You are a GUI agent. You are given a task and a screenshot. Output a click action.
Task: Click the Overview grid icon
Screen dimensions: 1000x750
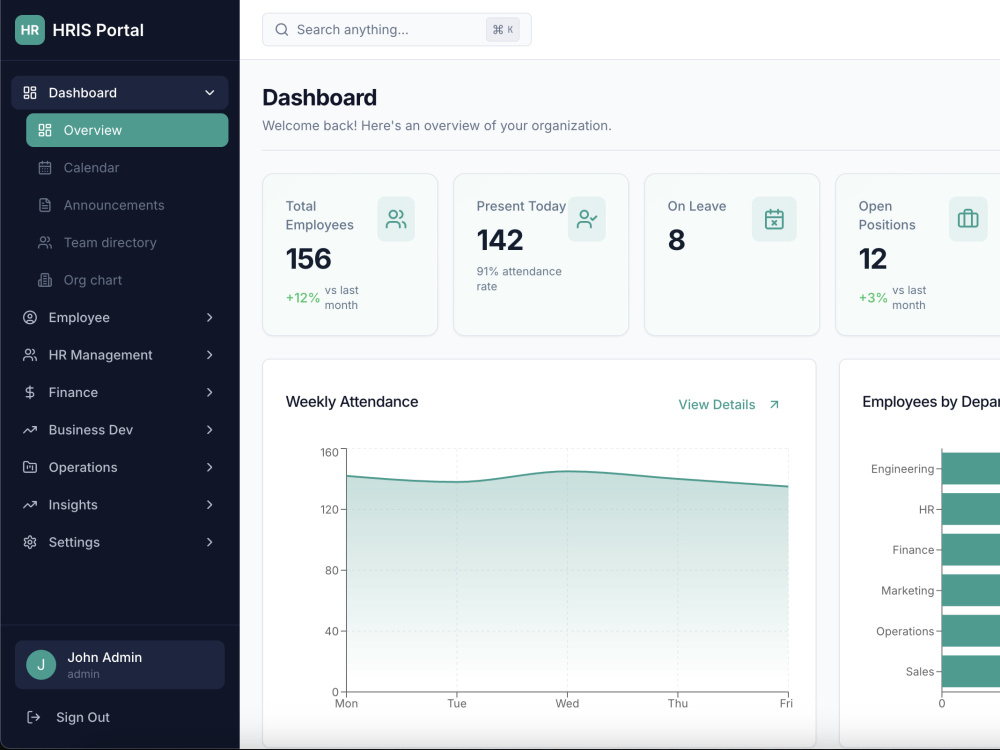[x=45, y=130]
